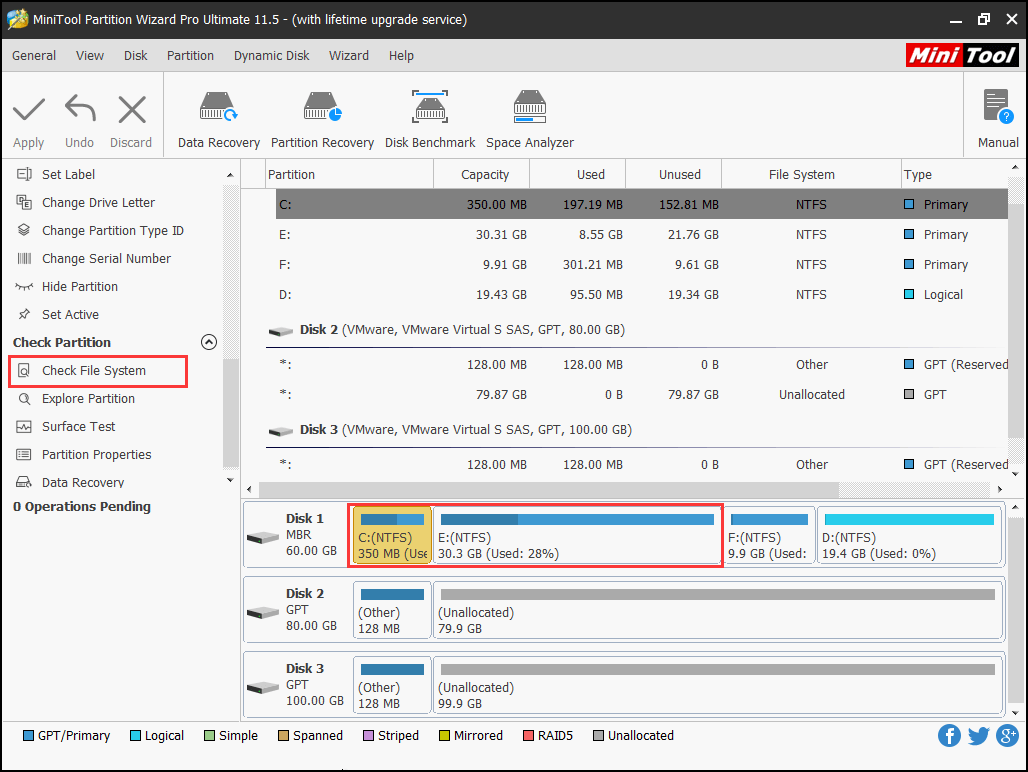Image resolution: width=1028 pixels, height=772 pixels.
Task: Choose Surface Test in the sidebar
Action: tap(79, 427)
